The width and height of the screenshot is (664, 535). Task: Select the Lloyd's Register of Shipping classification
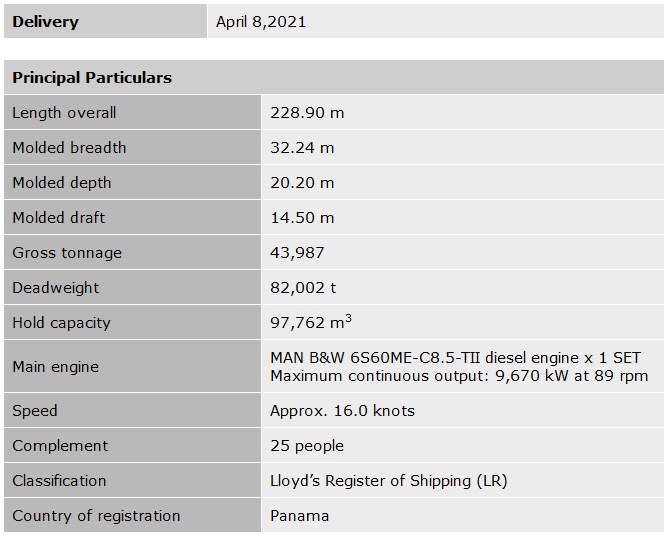pyautogui.click(x=388, y=481)
